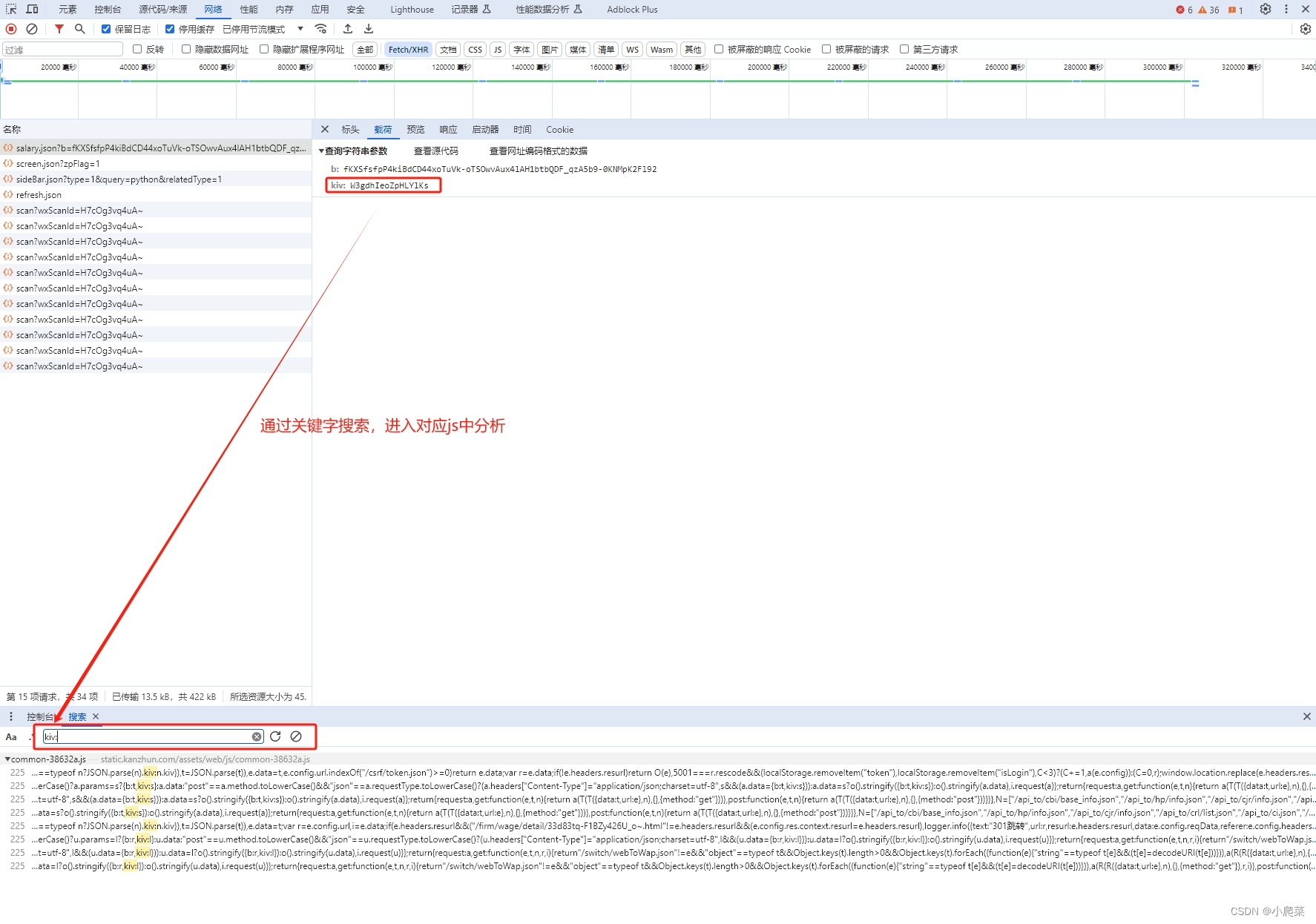Image resolution: width=1316 pixels, height=924 pixels.
Task: Activate the inspect element picker icon
Action: point(11,9)
